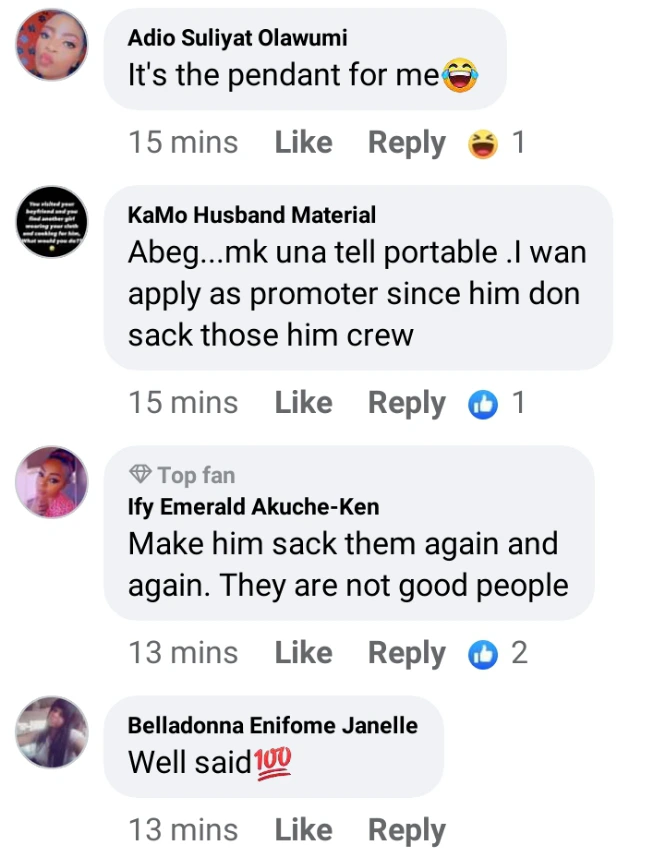665x853 pixels.
Task: Open Belladonna Enifome Janelle's profile name
Action: (x=273, y=725)
